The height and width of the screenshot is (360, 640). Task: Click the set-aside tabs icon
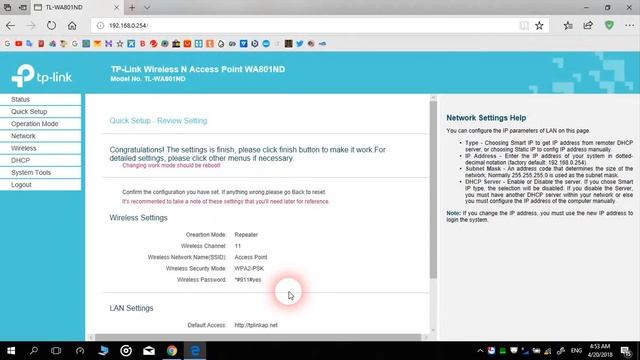tap(7, 7)
